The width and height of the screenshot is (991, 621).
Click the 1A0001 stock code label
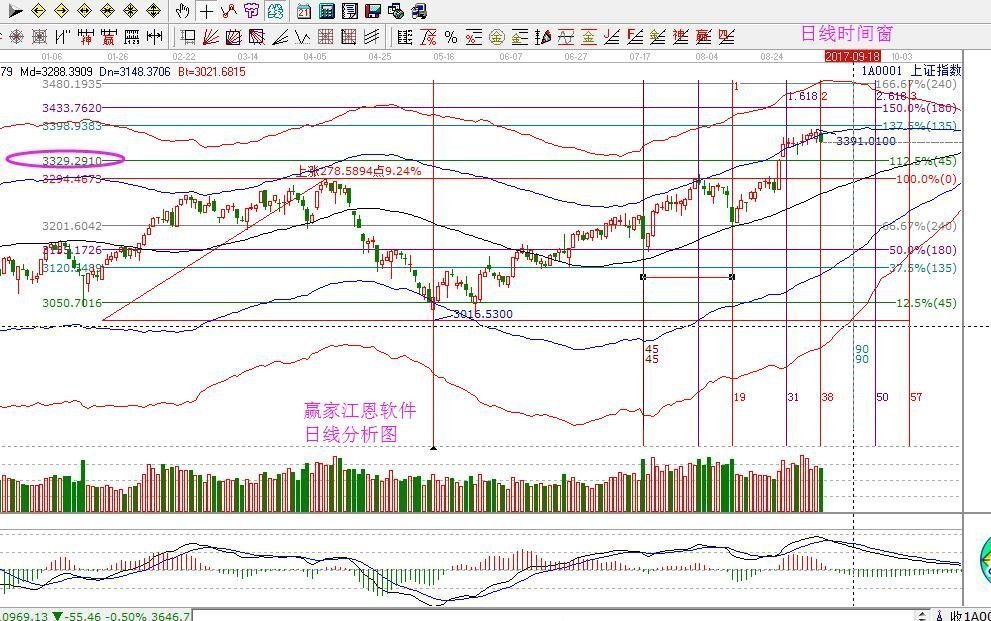(x=882, y=71)
